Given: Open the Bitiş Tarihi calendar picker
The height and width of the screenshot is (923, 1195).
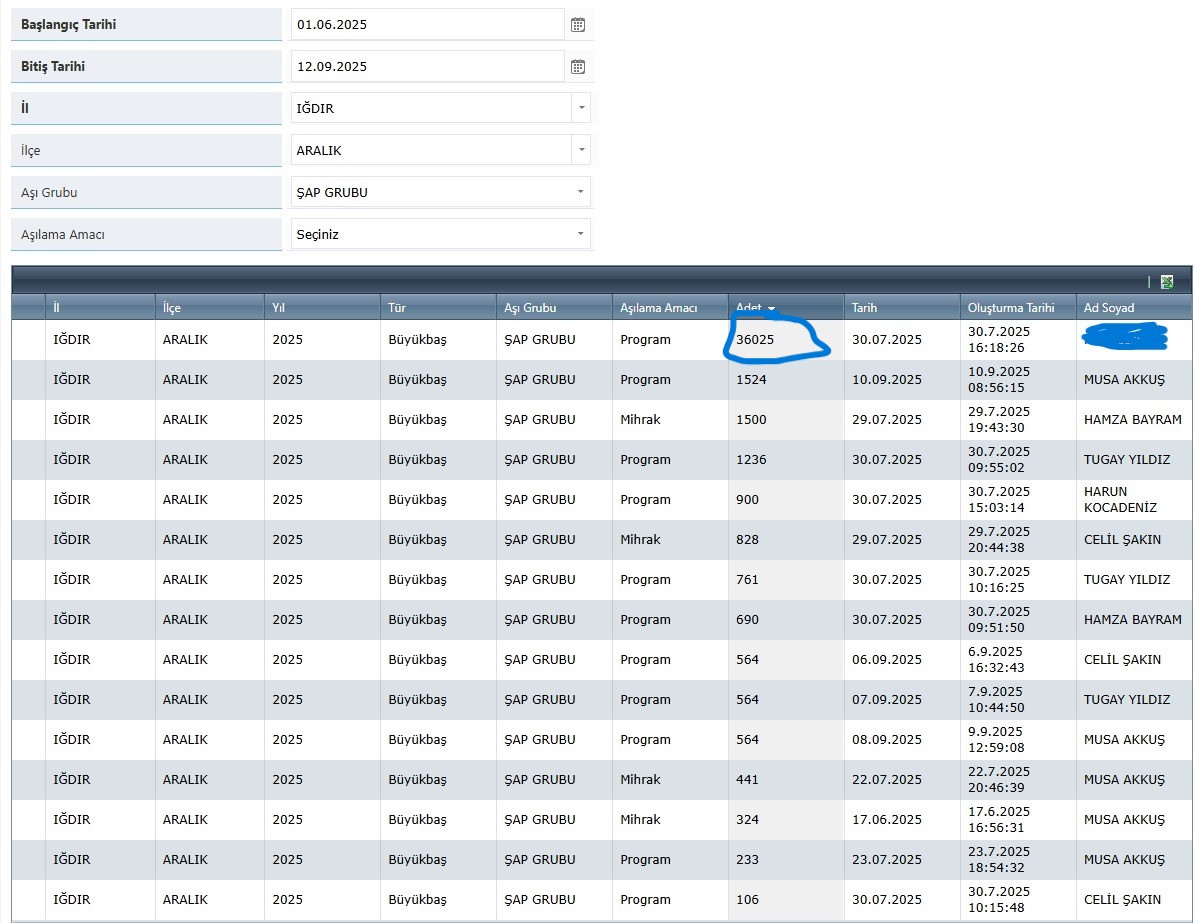Looking at the screenshot, I should tap(578, 67).
